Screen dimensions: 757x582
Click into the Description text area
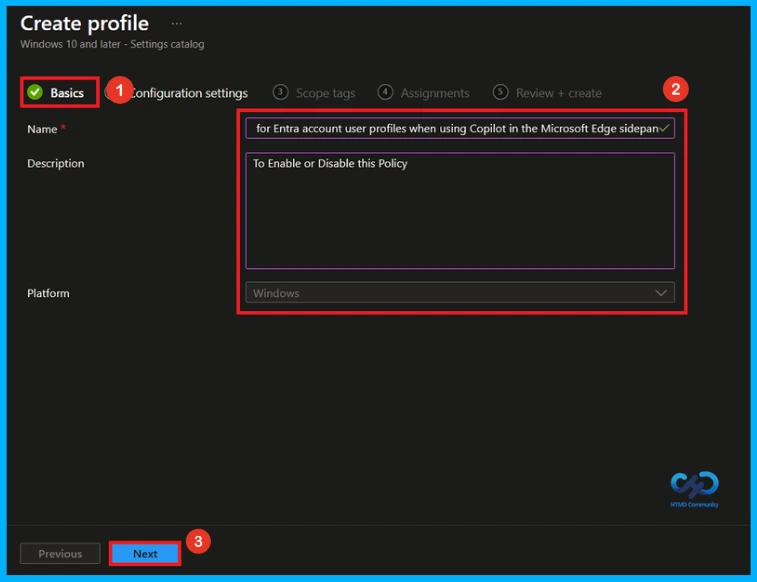coord(460,211)
